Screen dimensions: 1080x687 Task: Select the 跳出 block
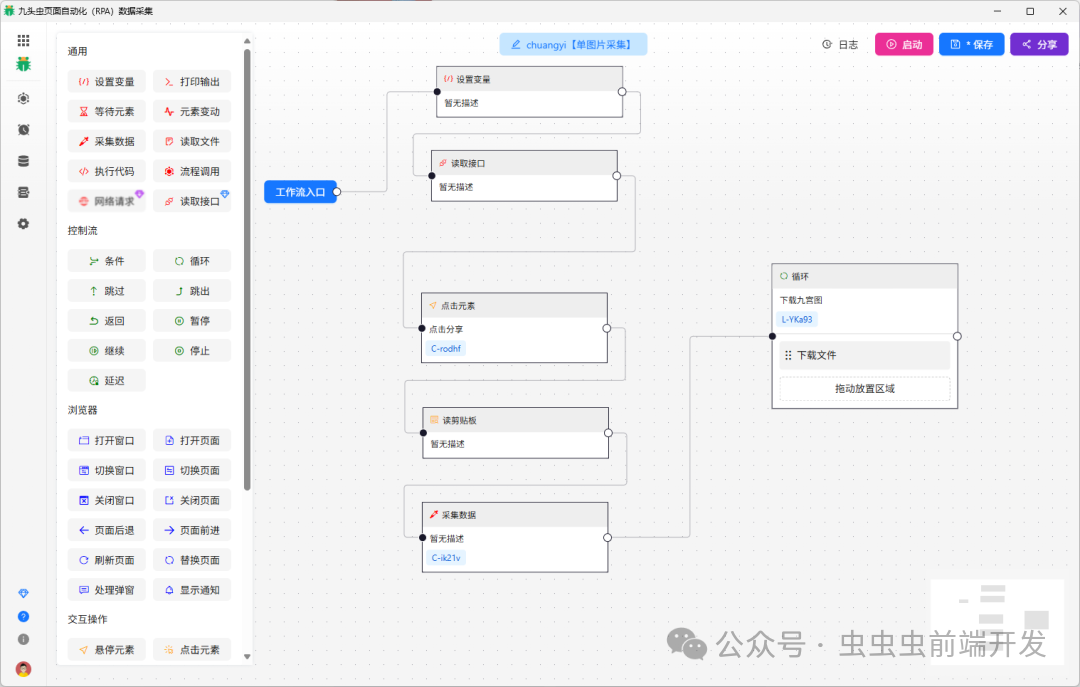click(192, 291)
